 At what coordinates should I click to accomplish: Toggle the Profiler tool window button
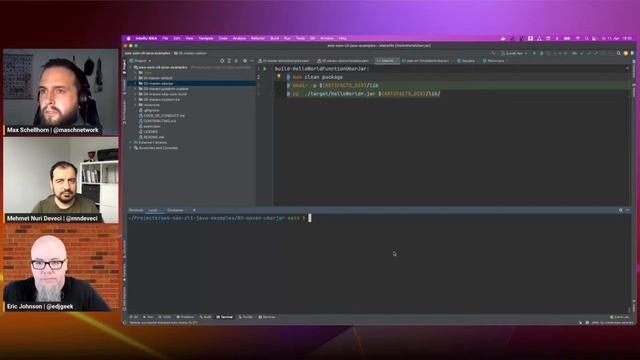pos(246,317)
